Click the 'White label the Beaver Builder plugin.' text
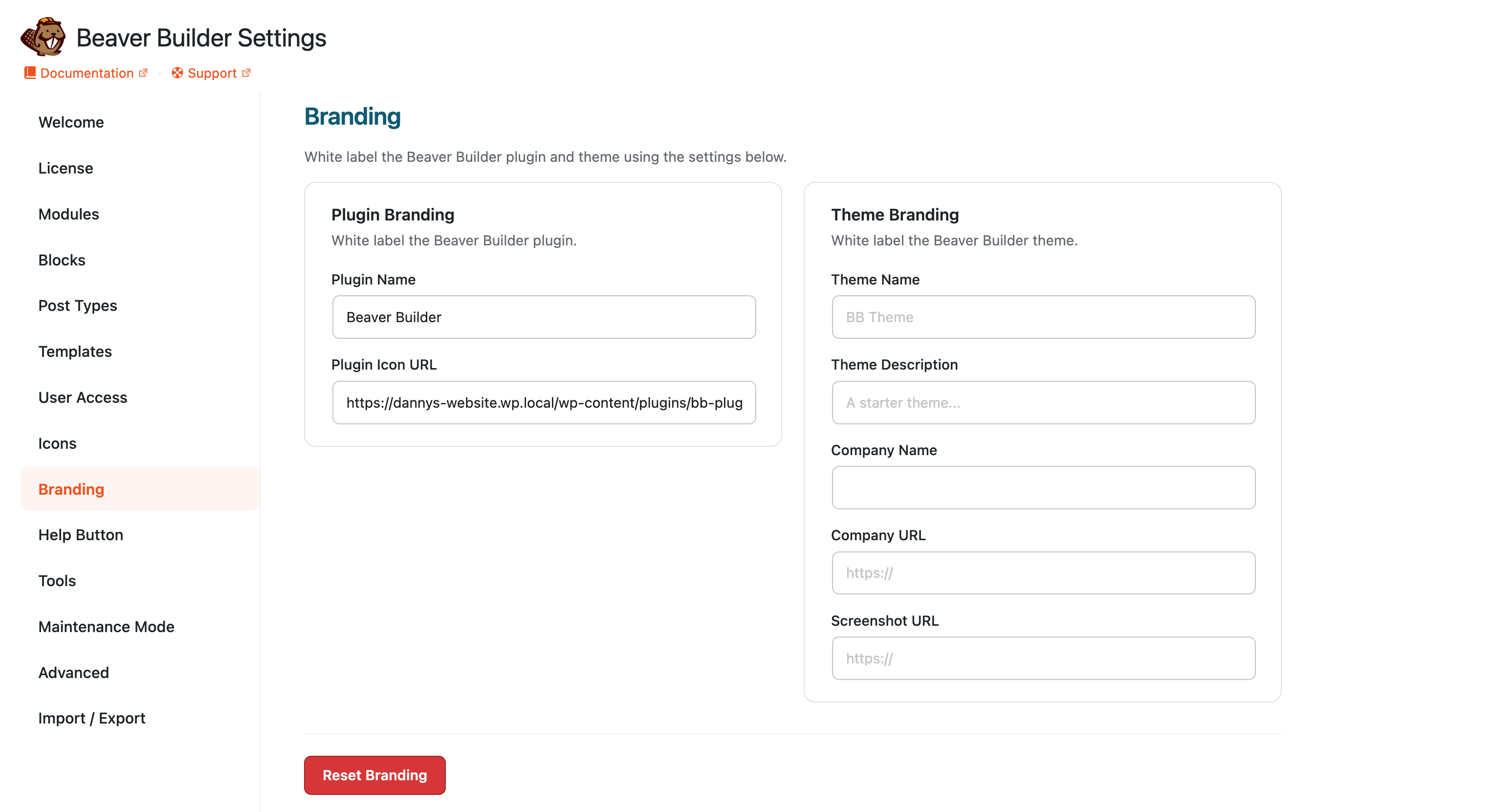The width and height of the screenshot is (1491, 812). 454,240
